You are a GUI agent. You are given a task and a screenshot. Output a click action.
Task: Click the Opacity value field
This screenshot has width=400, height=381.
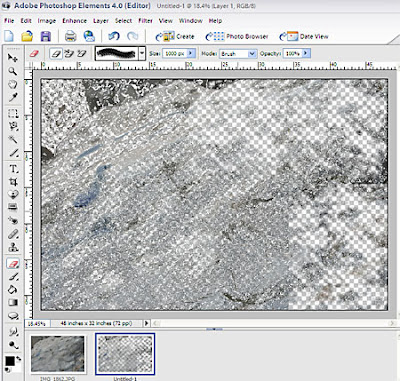[x=292, y=53]
